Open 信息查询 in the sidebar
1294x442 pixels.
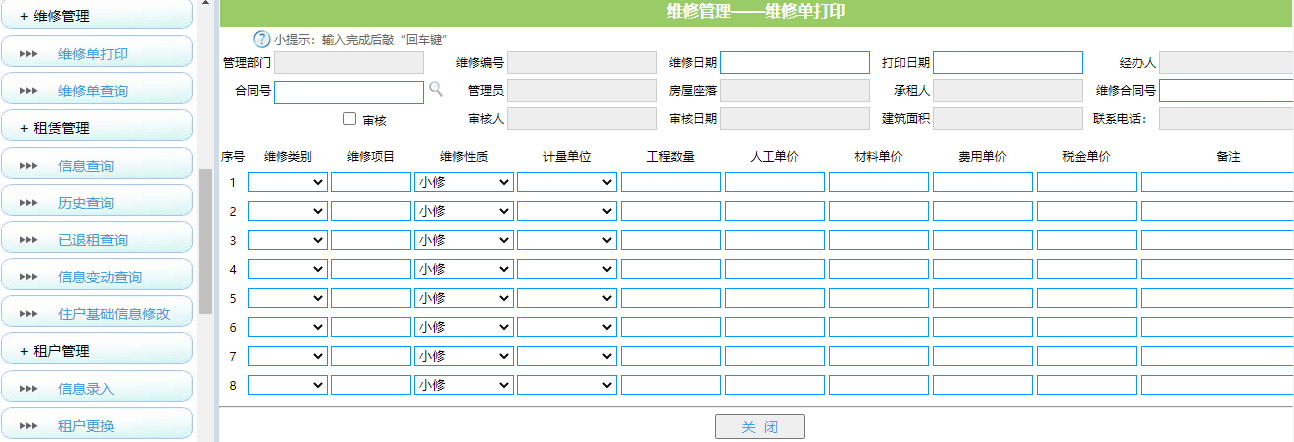96,165
